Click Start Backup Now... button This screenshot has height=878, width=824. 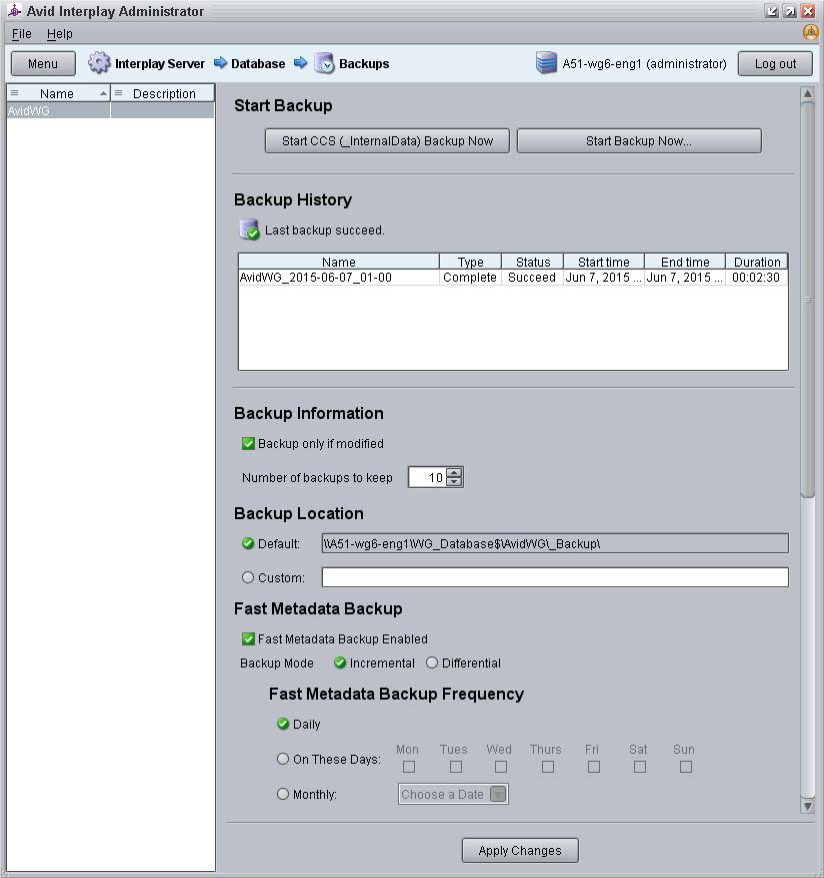pos(639,141)
